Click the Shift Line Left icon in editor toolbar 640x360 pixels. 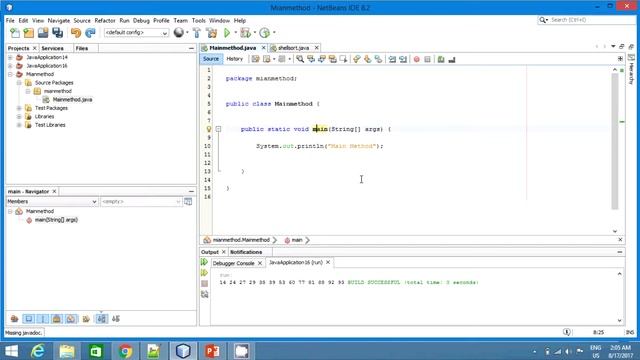392,59
